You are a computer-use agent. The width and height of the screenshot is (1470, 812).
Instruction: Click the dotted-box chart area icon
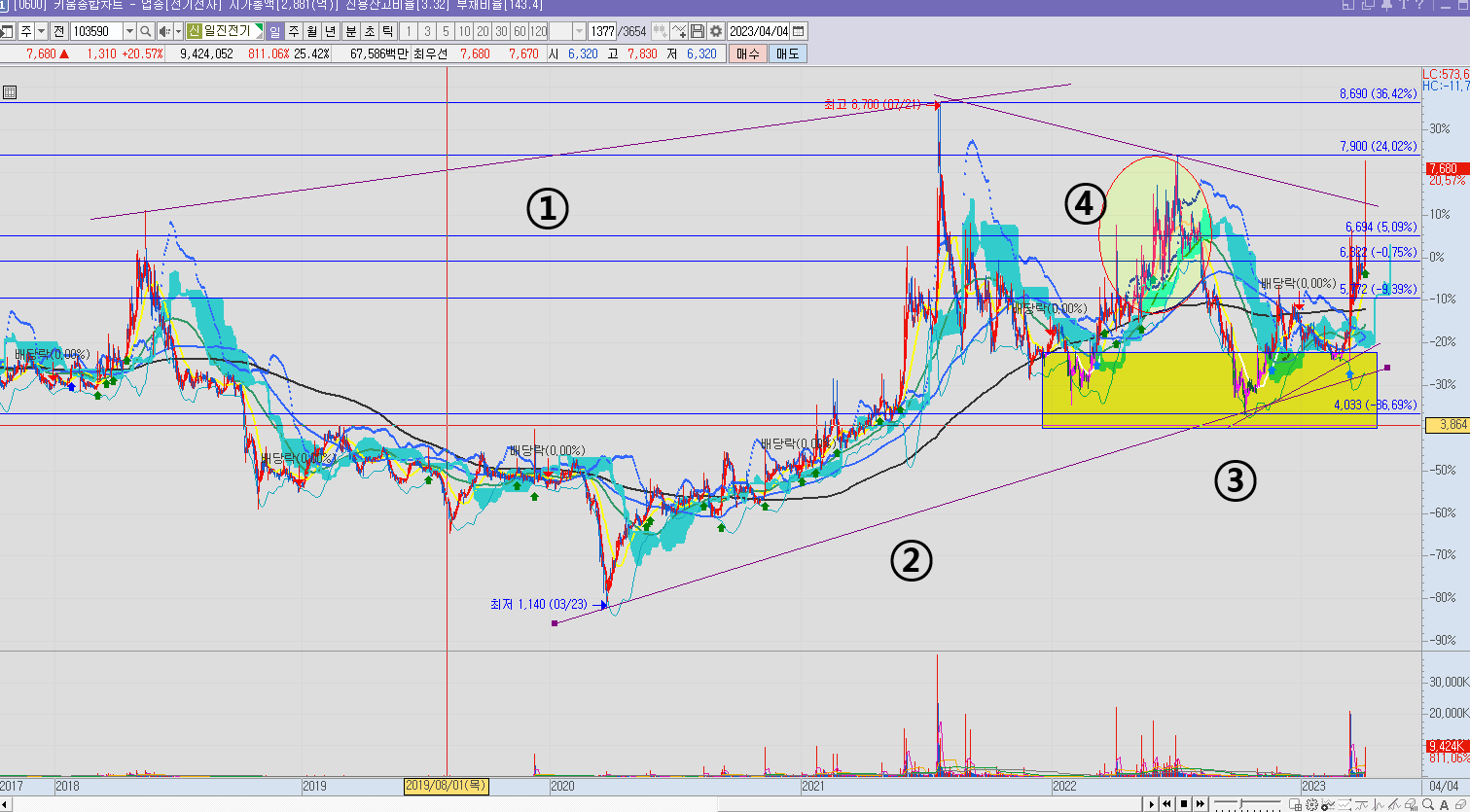1345,804
